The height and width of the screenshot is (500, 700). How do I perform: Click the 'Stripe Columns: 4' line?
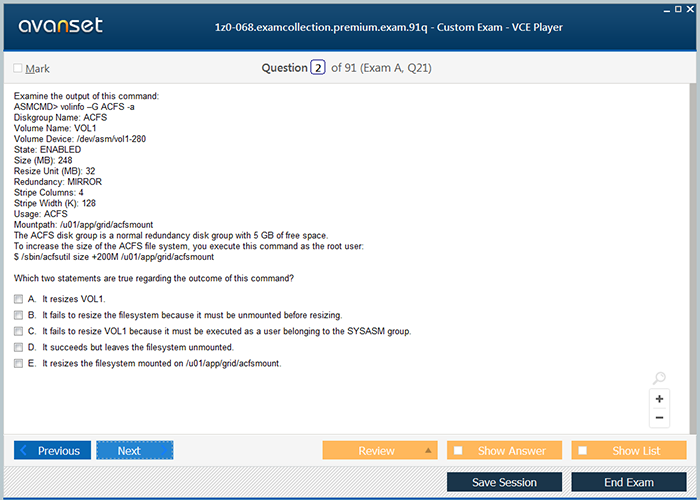(49, 192)
